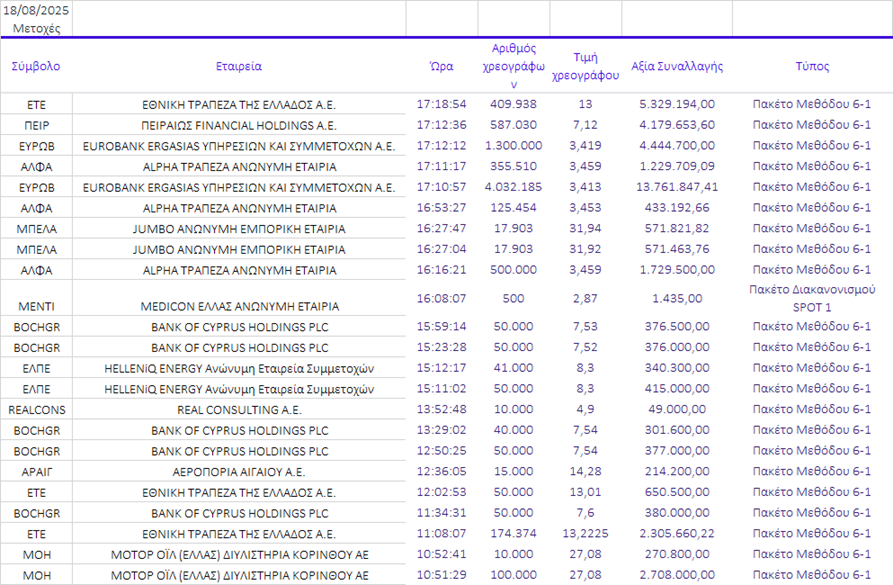893x585 pixels.
Task: Select the time cell 12:50:25
Action: coord(441,451)
